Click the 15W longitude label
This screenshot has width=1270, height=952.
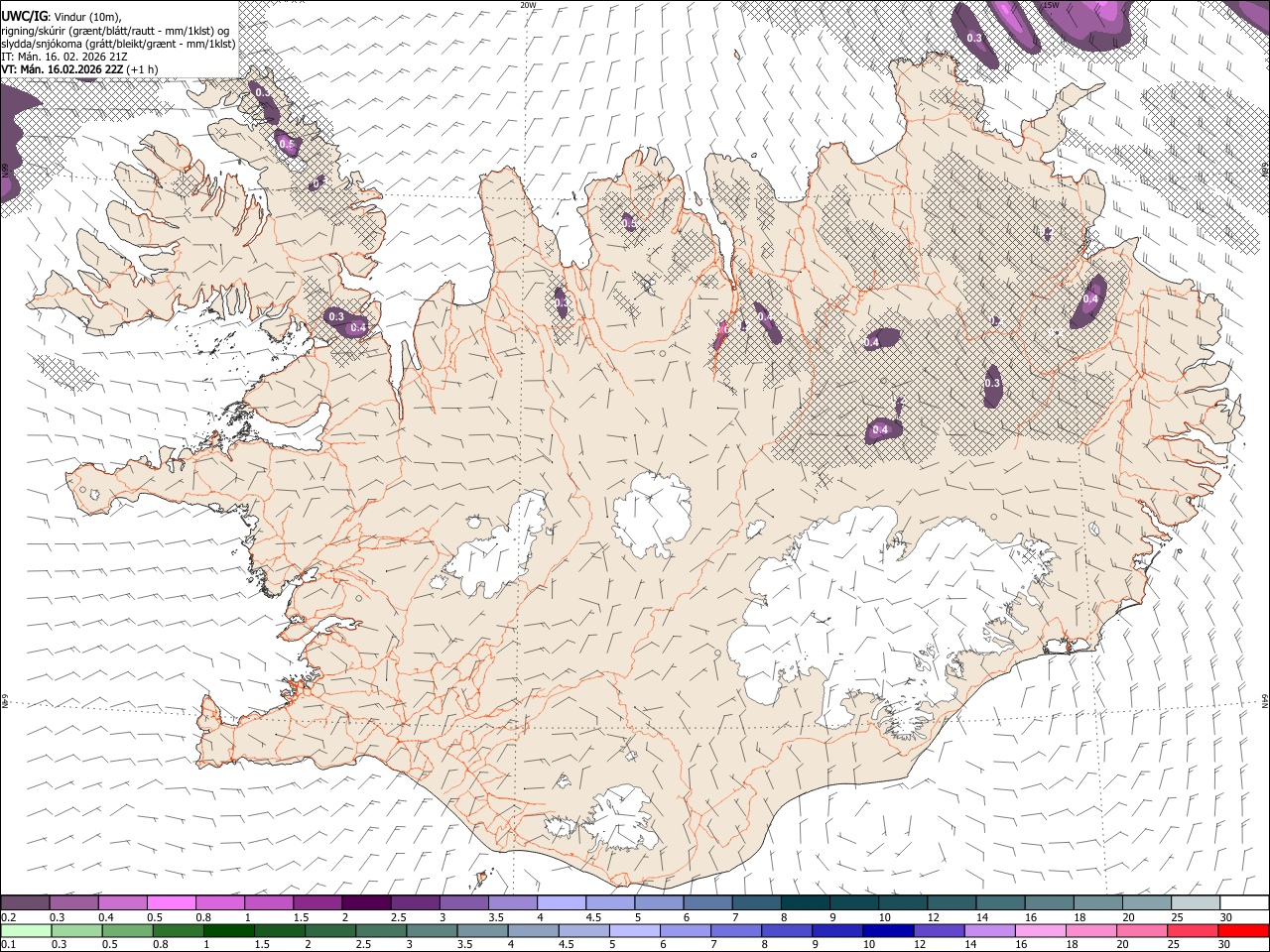[1052, 5]
